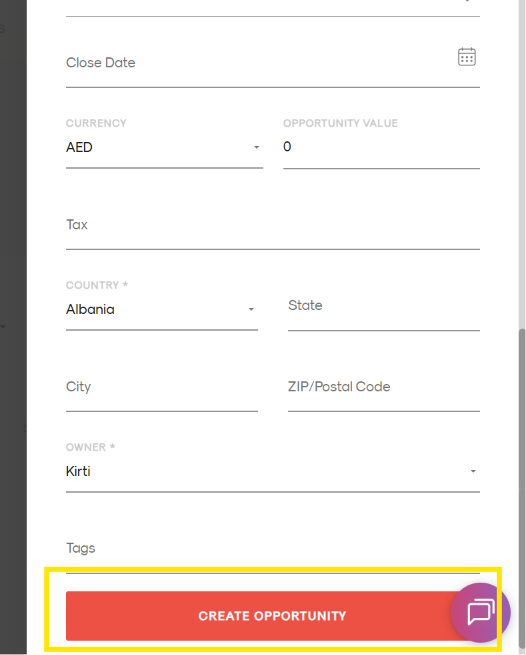526x655 pixels.
Task: Expand the Currency dropdown arrow next to AED
Action: 257,147
